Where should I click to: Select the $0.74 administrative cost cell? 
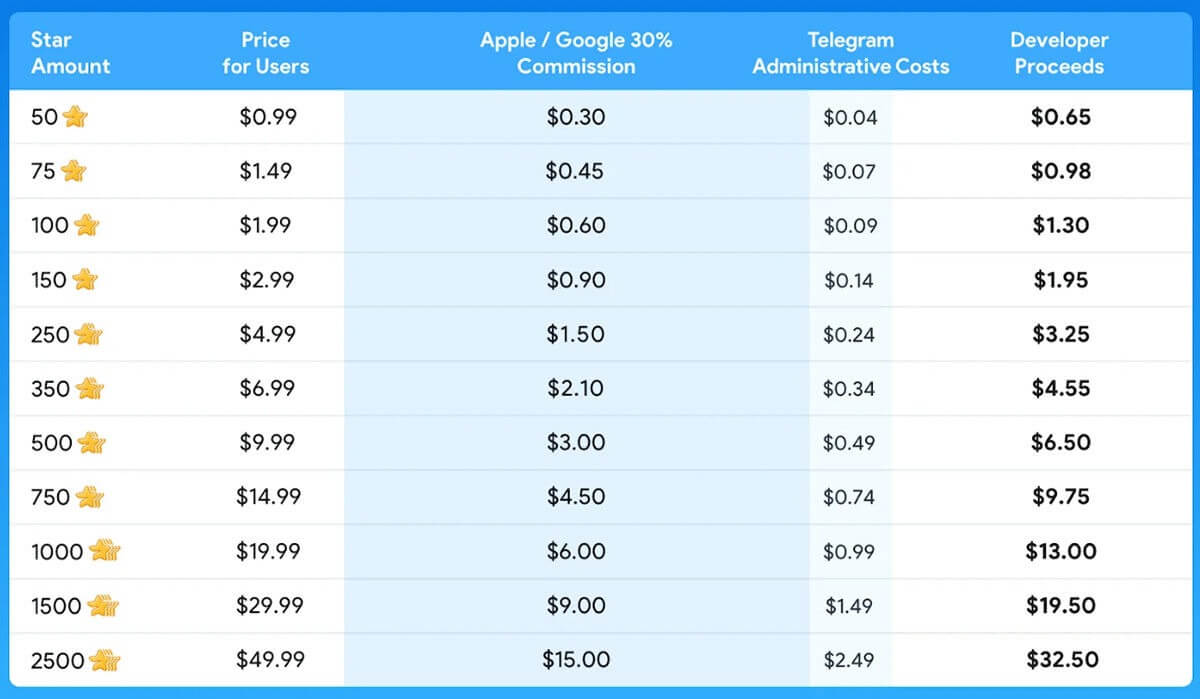tap(849, 497)
